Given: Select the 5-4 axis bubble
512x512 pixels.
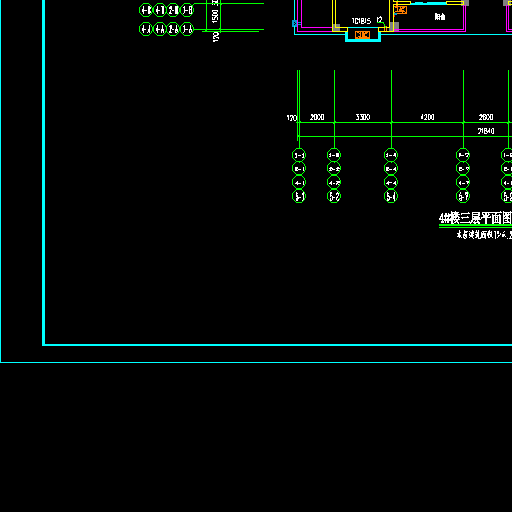Looking at the screenshot, I should tap(391, 196).
